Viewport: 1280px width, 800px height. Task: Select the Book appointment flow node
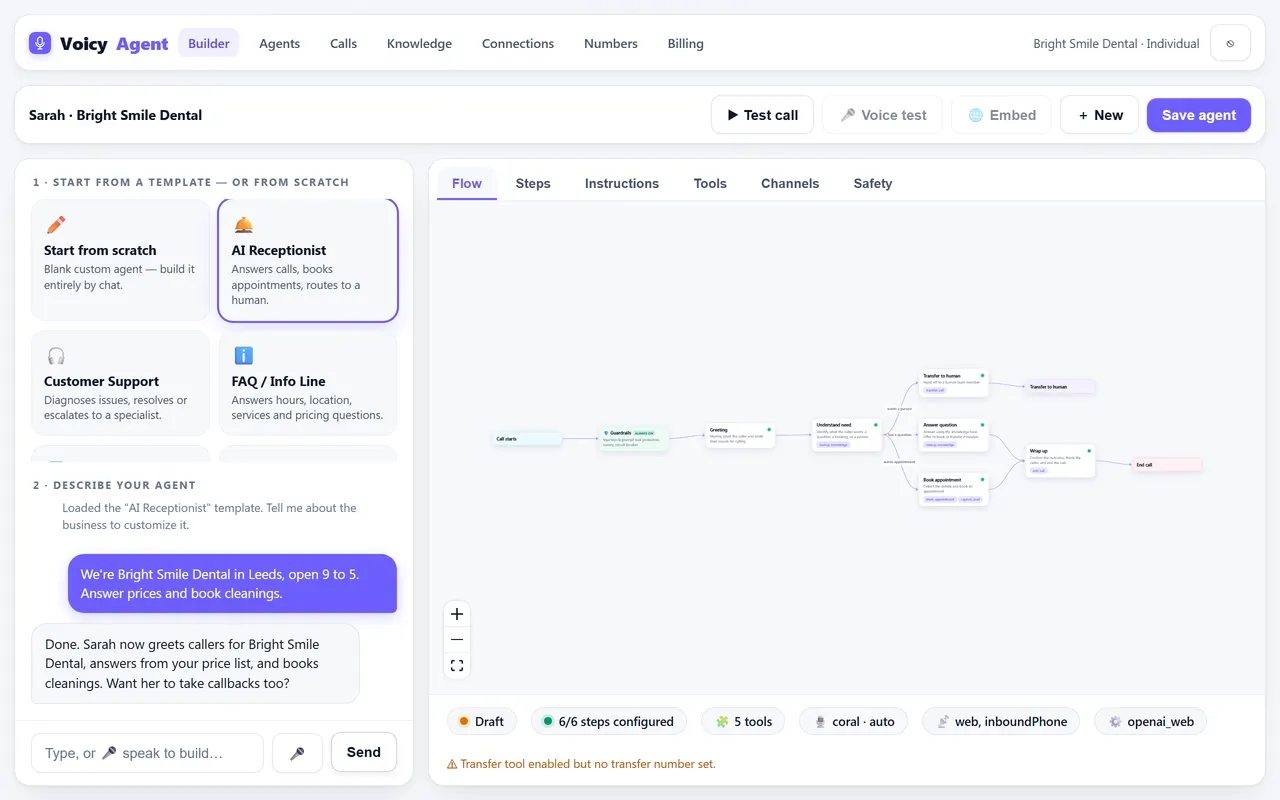pos(953,489)
